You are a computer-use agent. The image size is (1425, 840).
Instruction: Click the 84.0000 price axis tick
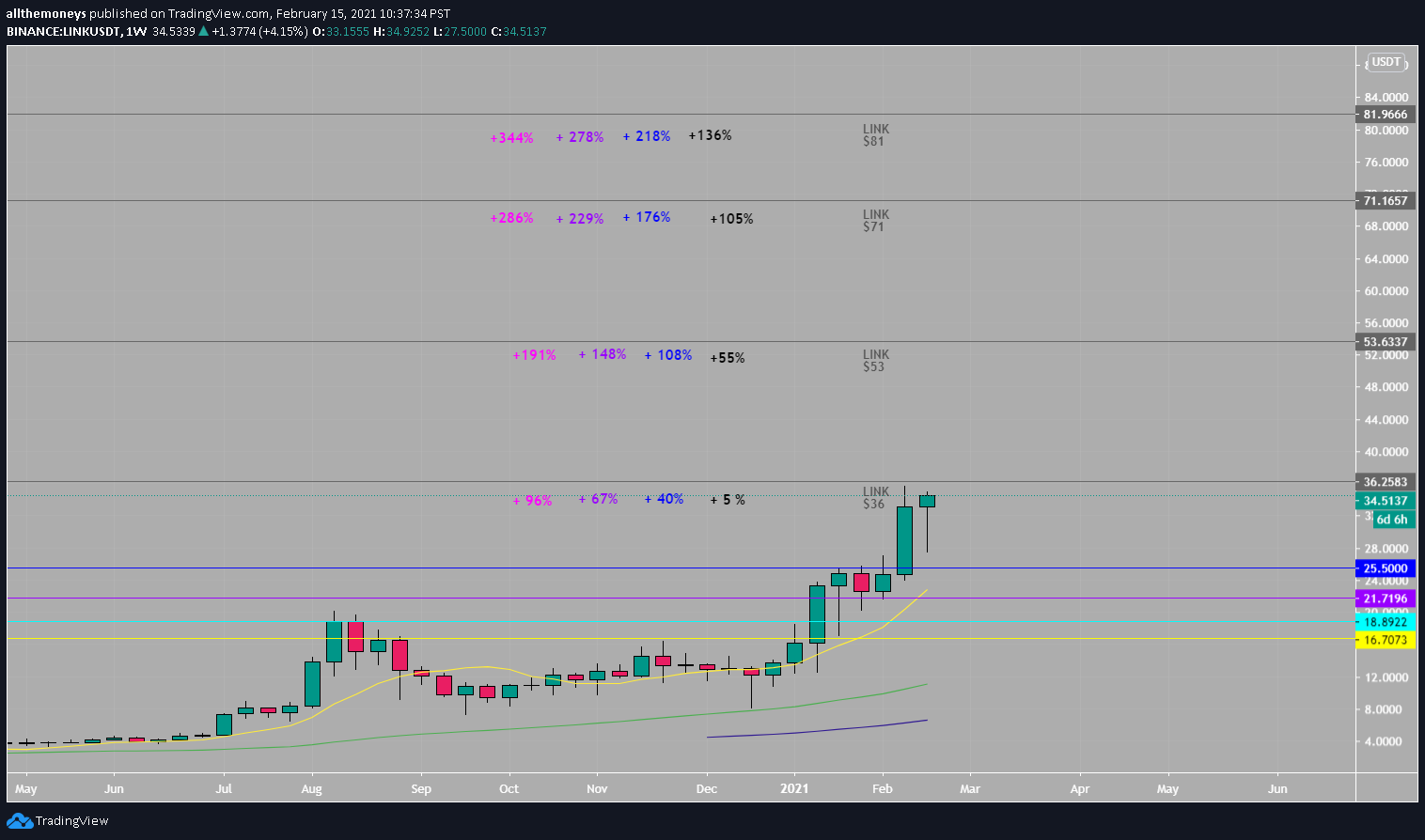pyautogui.click(x=1386, y=98)
